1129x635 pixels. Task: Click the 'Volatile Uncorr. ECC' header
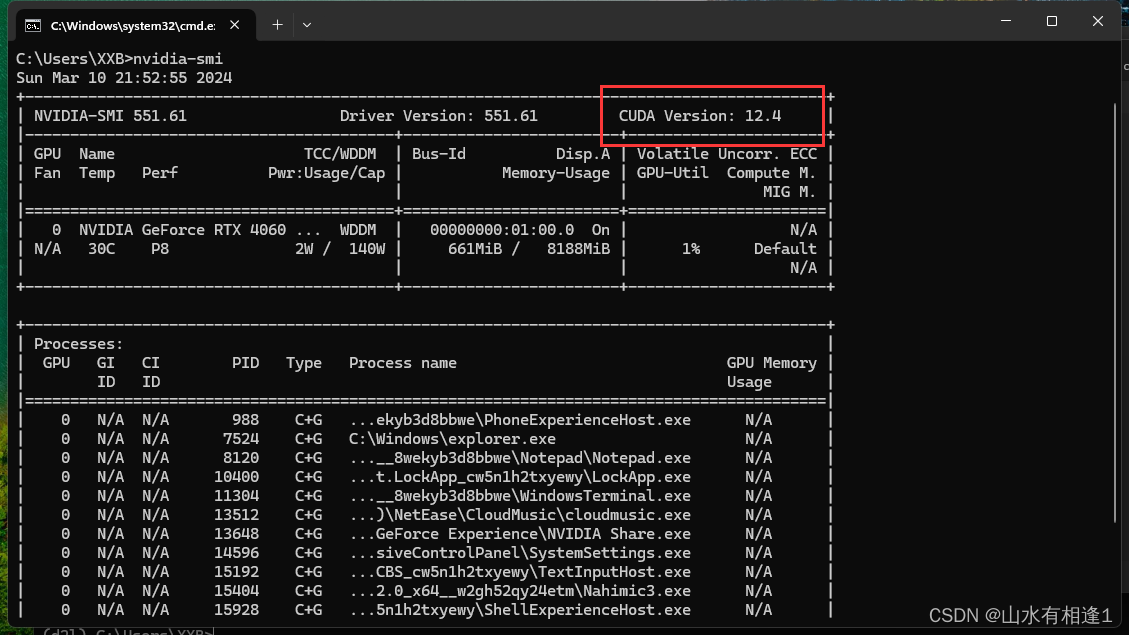pos(727,154)
